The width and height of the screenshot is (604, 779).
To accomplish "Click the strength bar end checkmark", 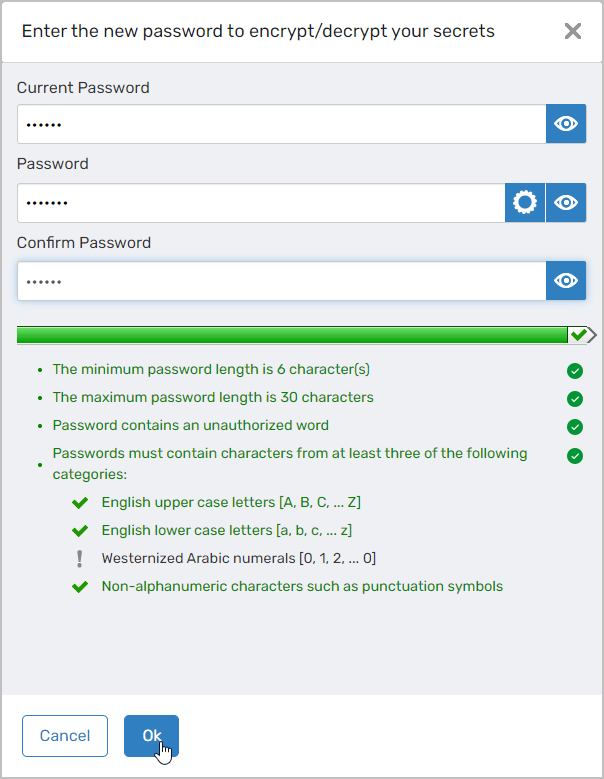I will point(579,334).
